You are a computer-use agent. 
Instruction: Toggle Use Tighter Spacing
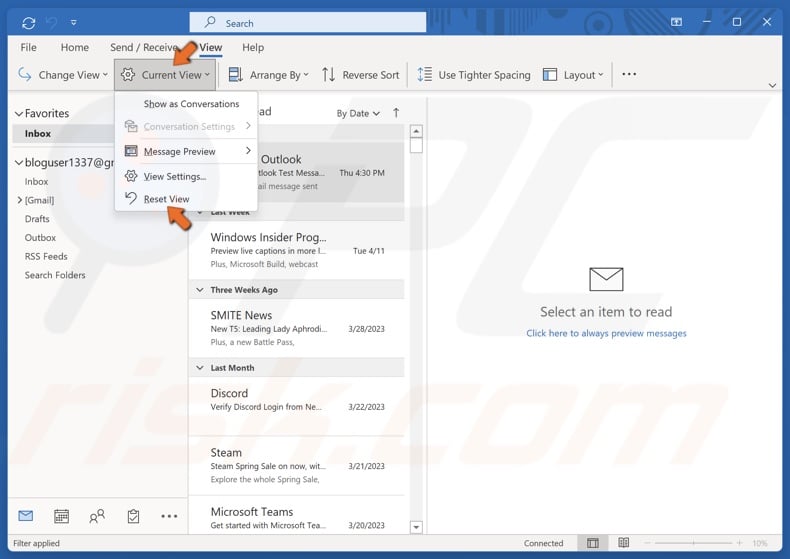[474, 75]
